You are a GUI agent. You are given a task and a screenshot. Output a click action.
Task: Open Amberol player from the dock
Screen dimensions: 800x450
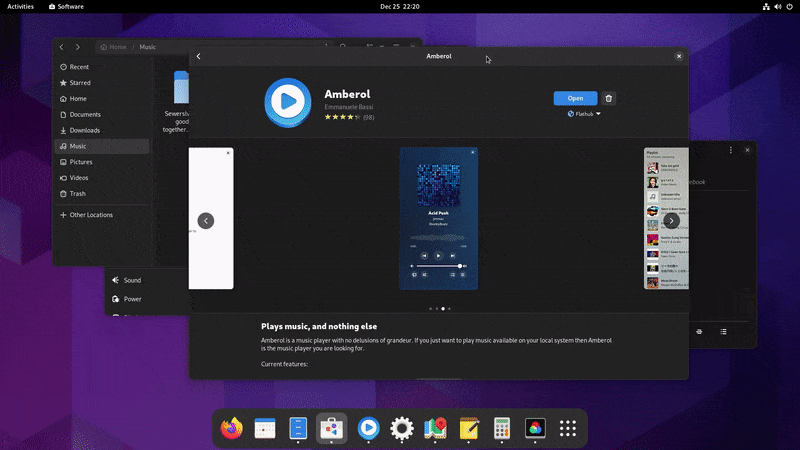pos(368,428)
